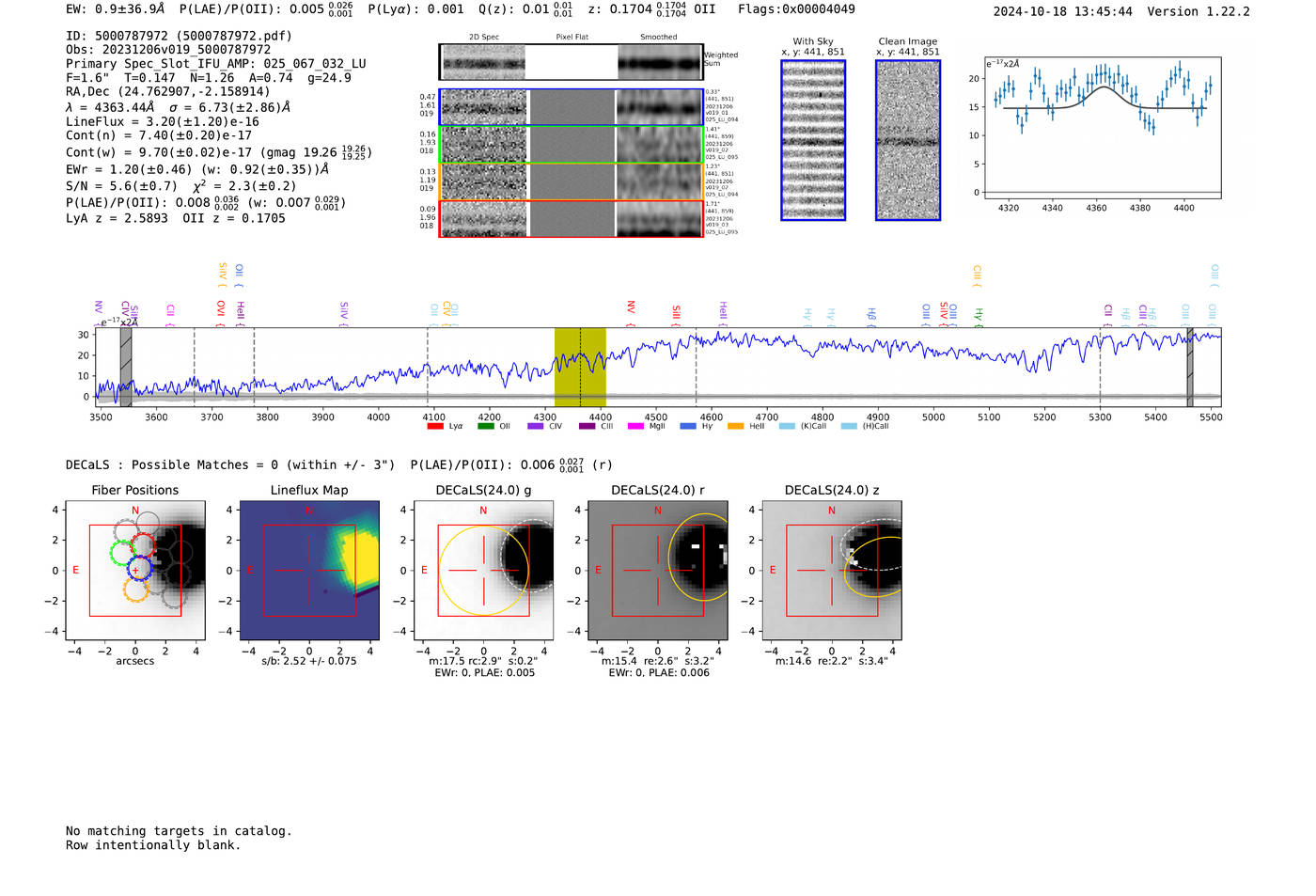Click "Row intentionally blank." text

coord(153,845)
